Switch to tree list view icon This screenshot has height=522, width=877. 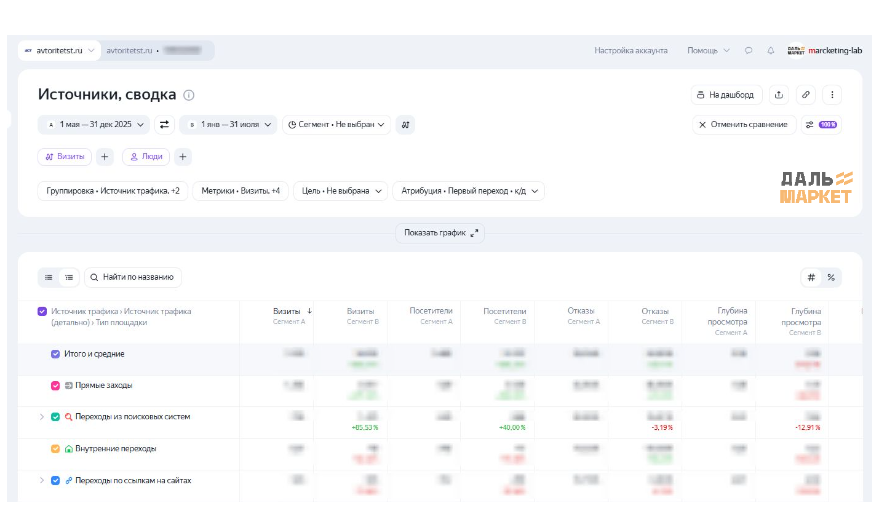(69, 278)
